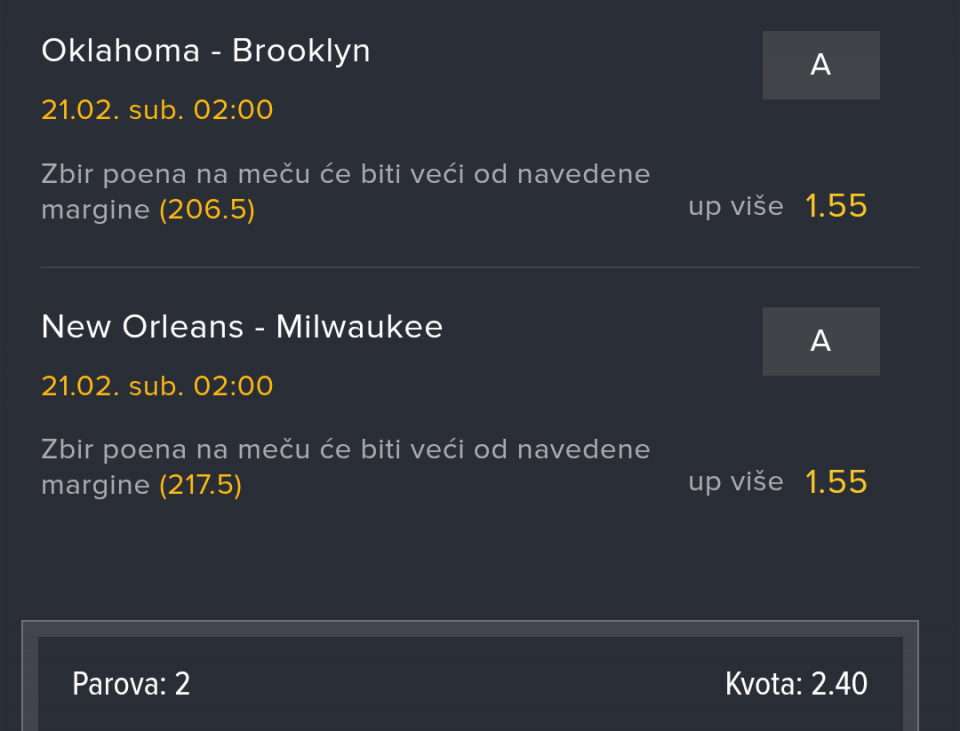
Task: Click the "Kvota: 2.40" total odds
Action: click(x=796, y=684)
